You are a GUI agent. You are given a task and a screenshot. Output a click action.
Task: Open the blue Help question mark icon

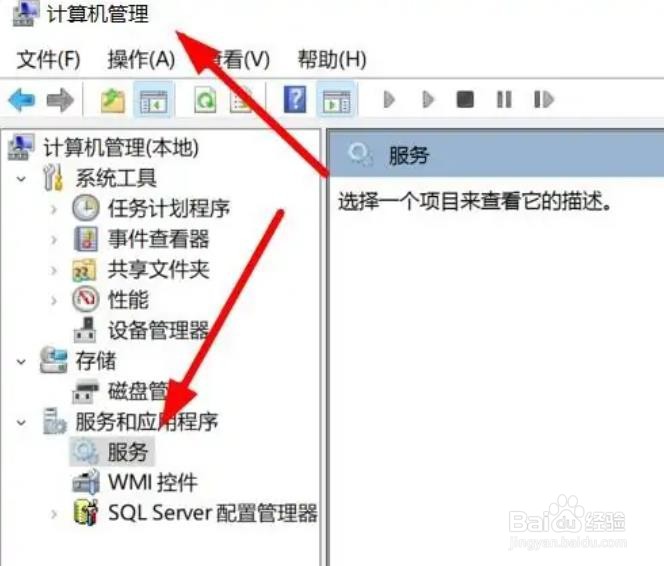(295, 99)
